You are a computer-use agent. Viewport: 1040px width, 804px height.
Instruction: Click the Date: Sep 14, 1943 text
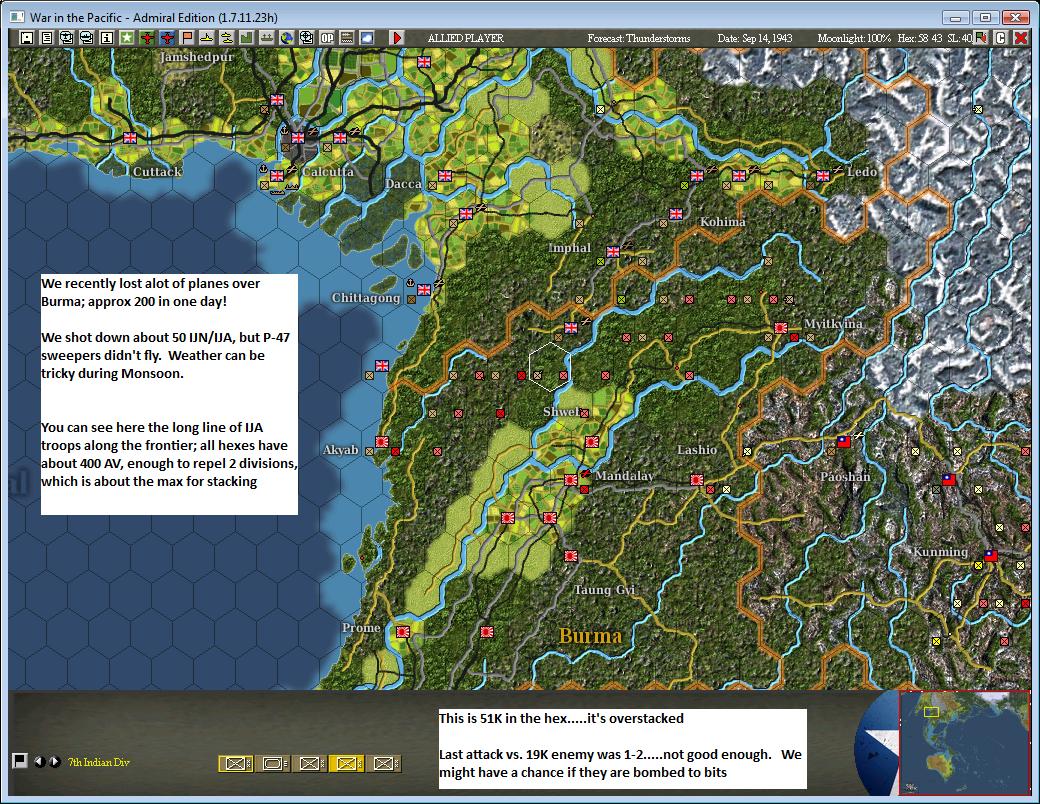point(755,38)
